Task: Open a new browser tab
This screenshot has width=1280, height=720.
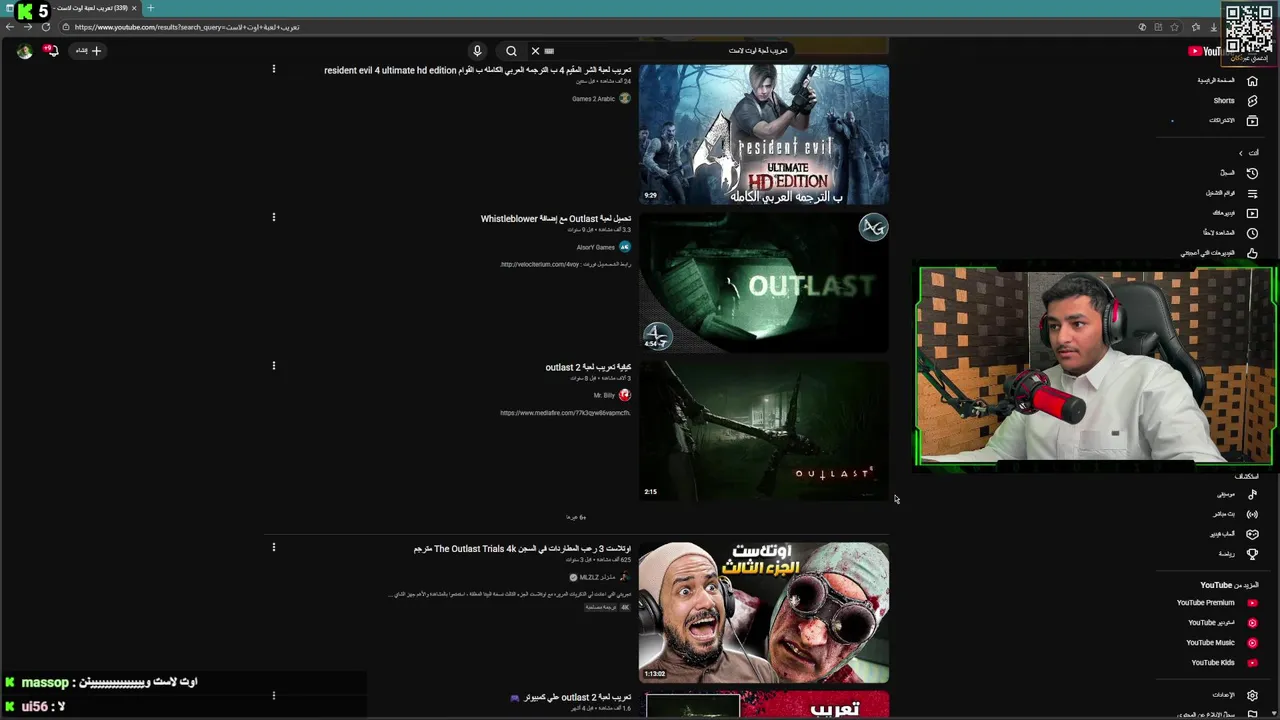Action: pyautogui.click(x=151, y=8)
